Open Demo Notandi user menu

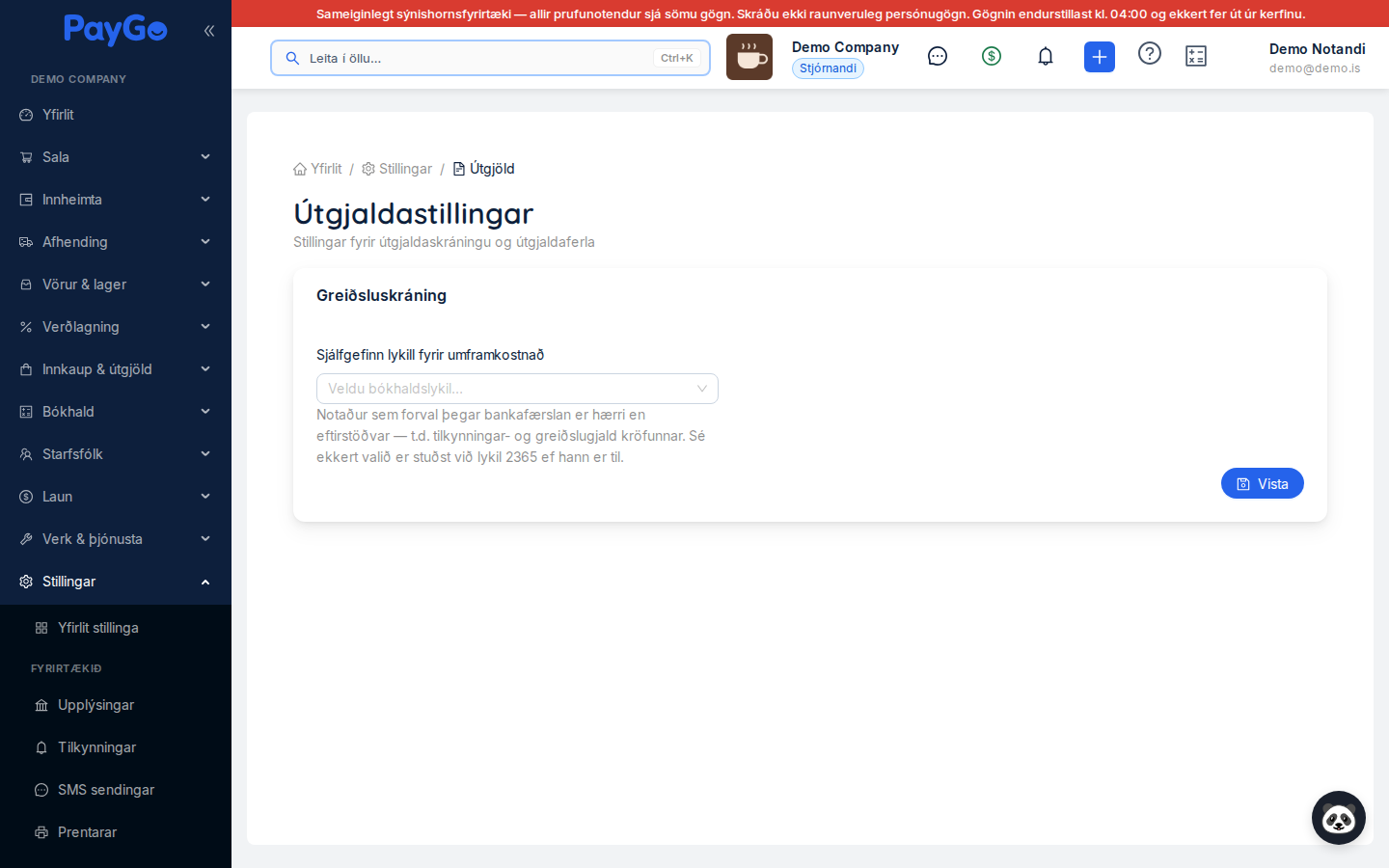[x=1317, y=58]
